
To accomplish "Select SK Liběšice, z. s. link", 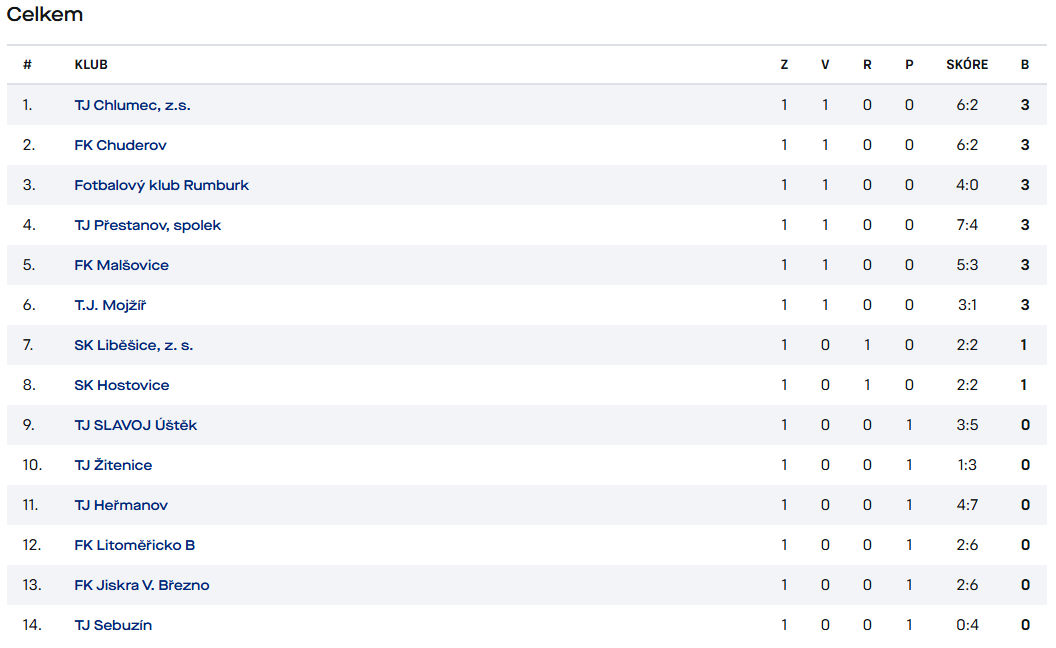I will (x=133, y=345).
